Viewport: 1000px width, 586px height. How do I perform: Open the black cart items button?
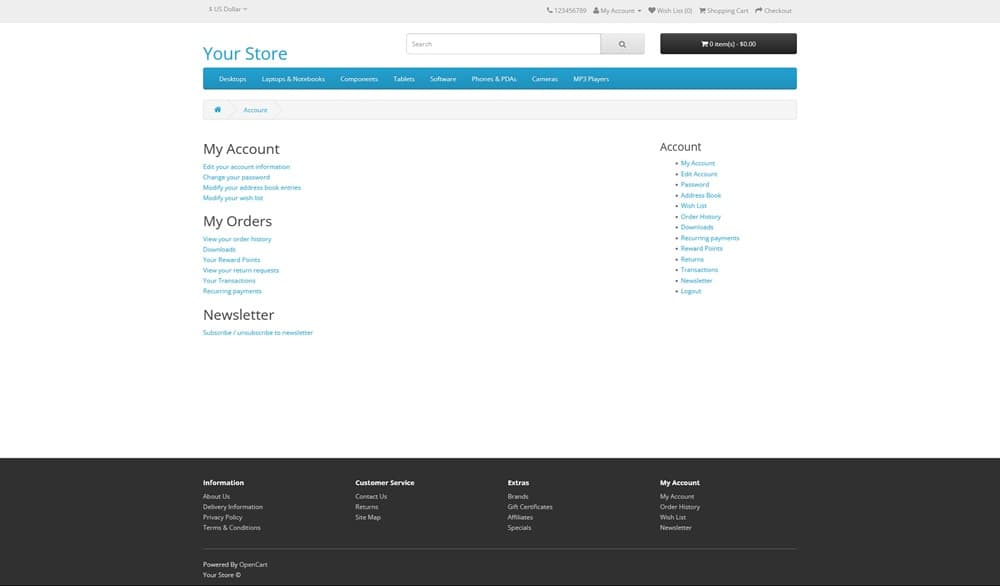click(728, 44)
